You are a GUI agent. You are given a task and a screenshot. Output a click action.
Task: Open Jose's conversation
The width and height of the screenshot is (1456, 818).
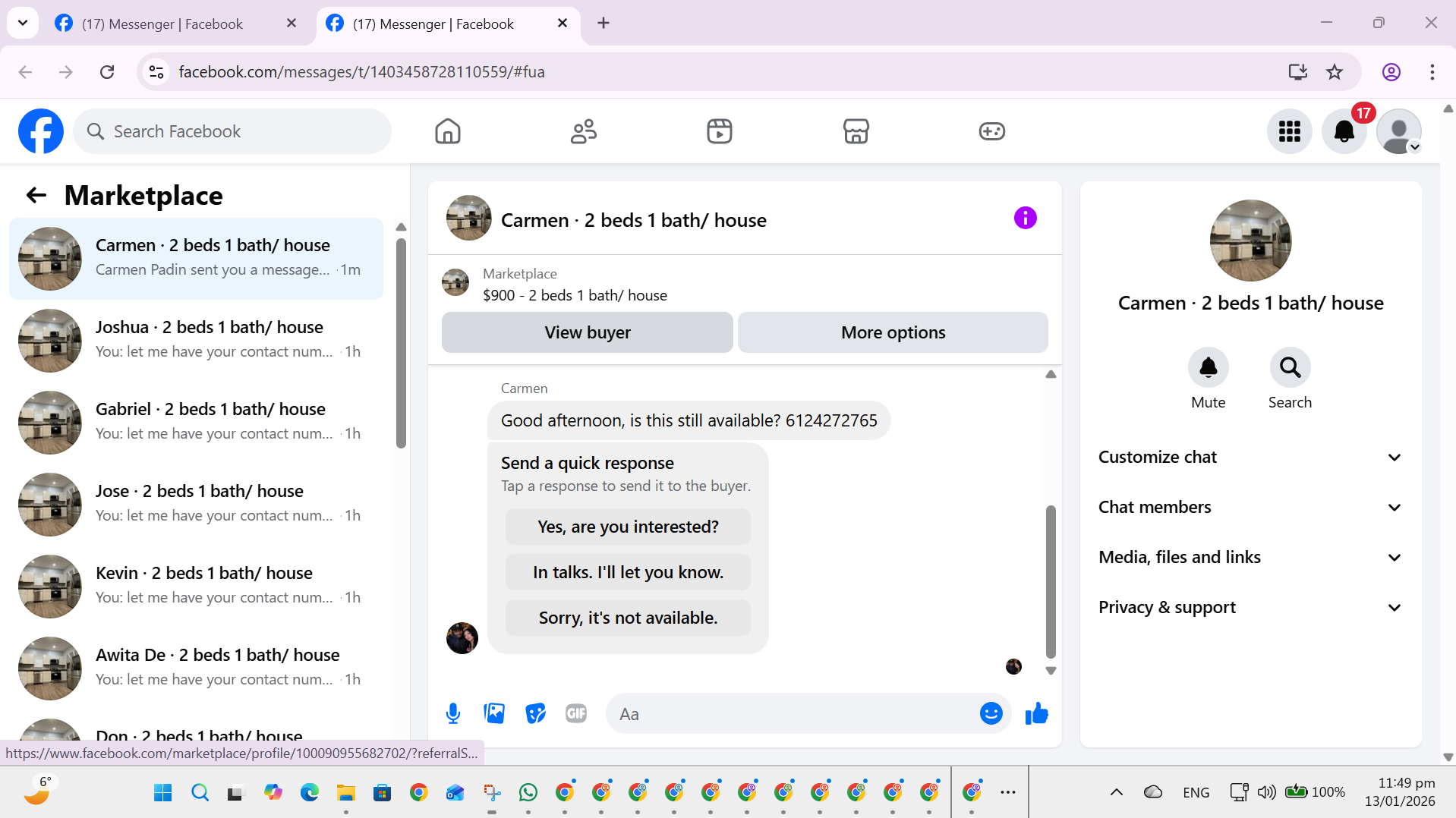[197, 504]
